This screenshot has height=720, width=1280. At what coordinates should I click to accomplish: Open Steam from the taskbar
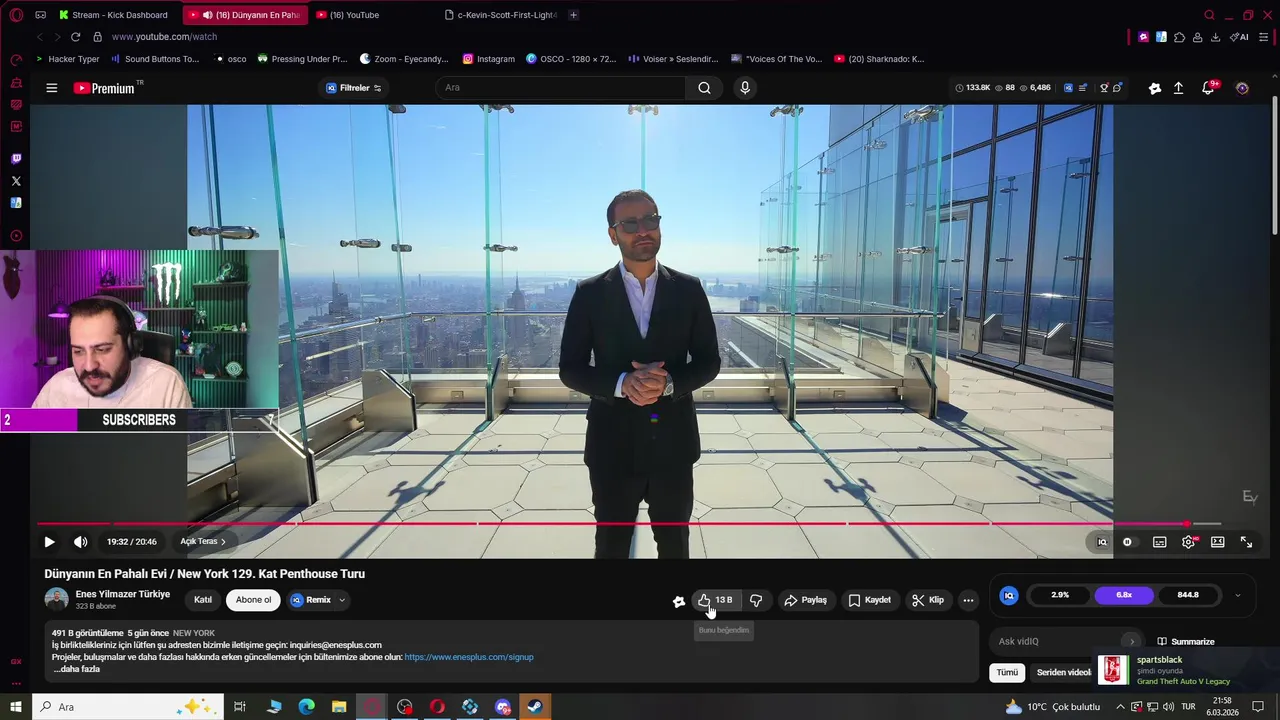click(535, 707)
